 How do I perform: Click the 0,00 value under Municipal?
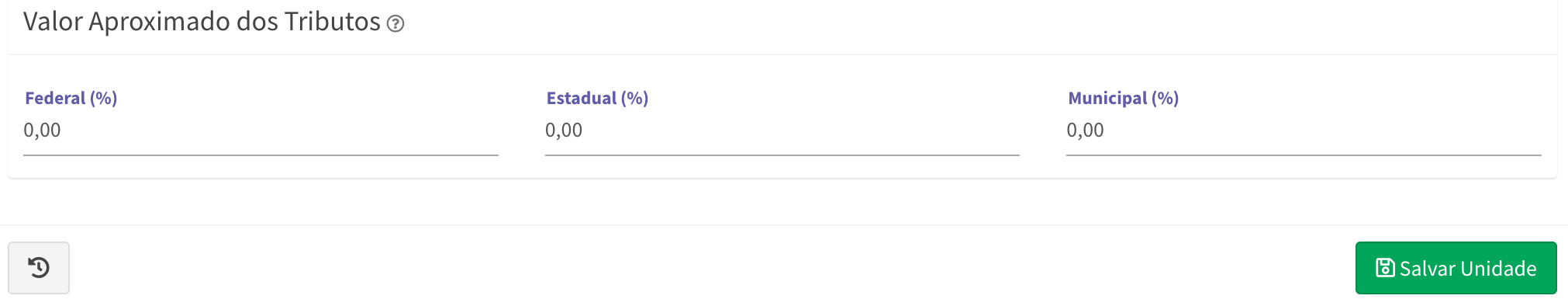pyautogui.click(x=1085, y=130)
